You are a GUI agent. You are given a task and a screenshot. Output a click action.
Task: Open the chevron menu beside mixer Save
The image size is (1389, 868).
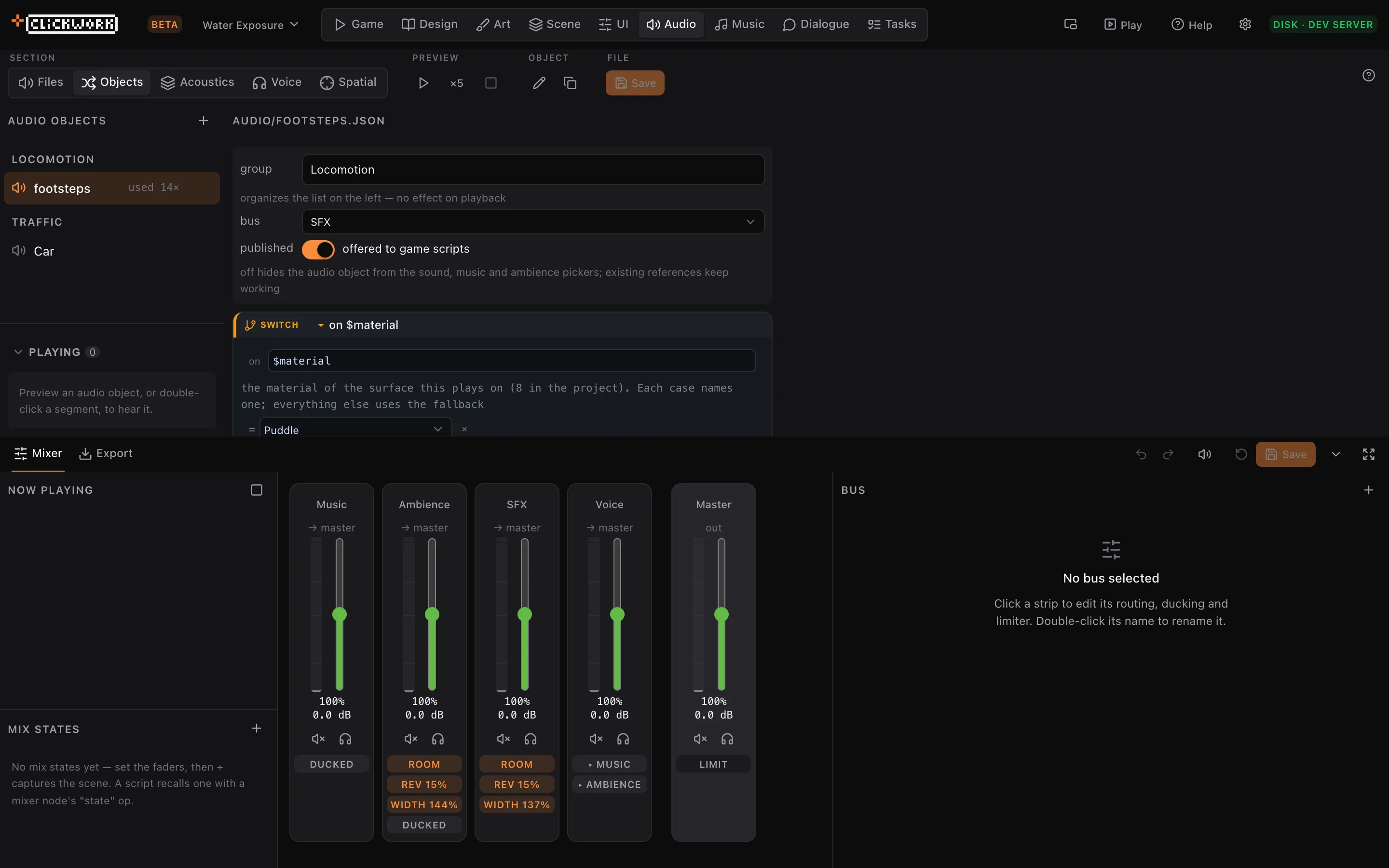click(1335, 454)
